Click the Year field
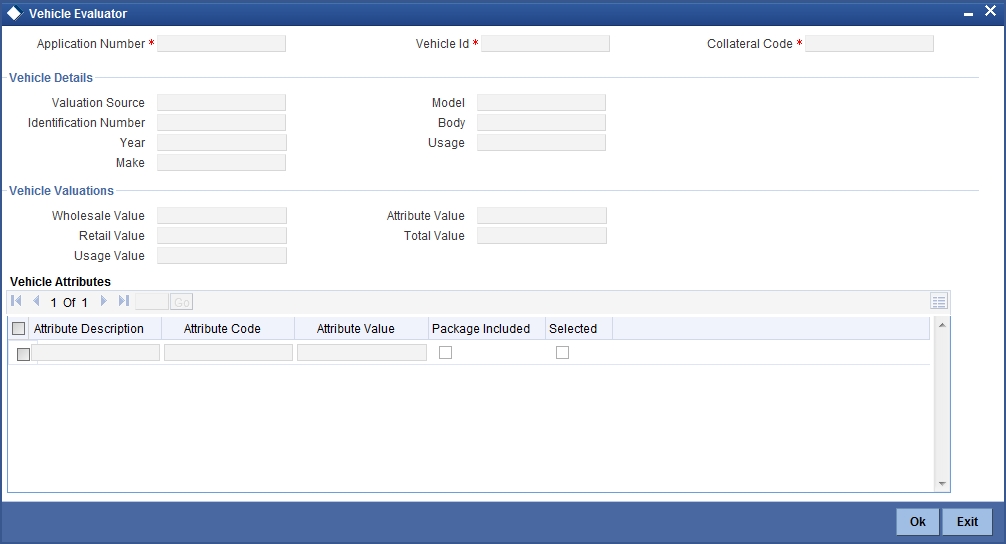Viewport: 1006px width, 544px height. tap(222, 142)
